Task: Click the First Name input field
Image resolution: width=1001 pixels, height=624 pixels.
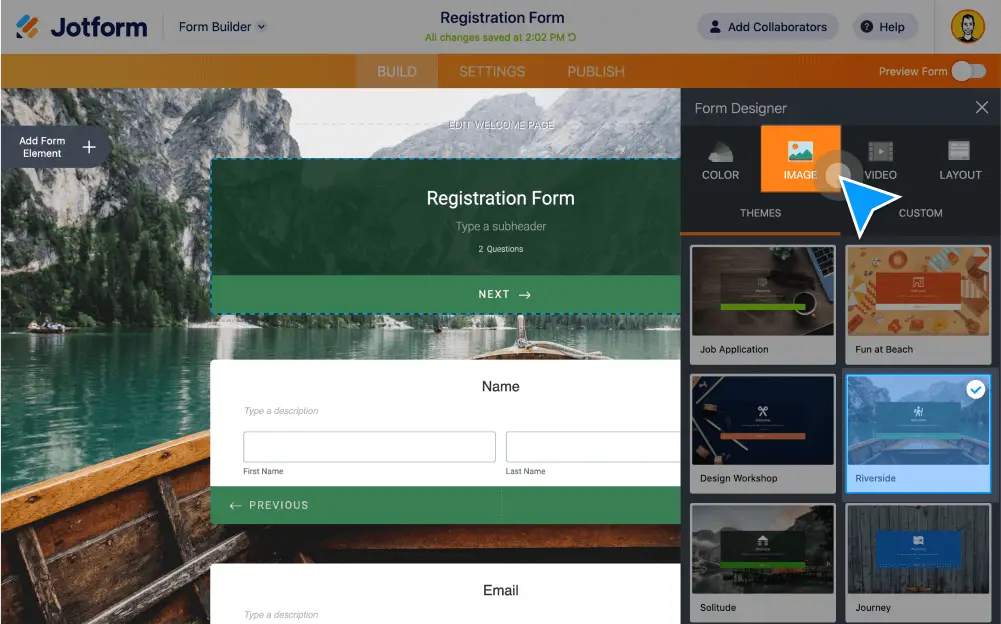Action: (x=369, y=446)
